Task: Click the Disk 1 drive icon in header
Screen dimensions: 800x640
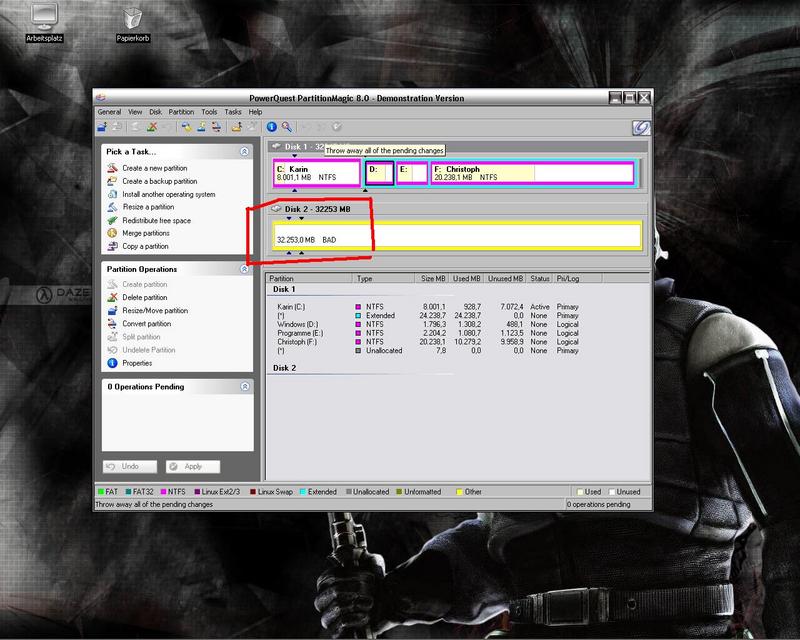Action: pyautogui.click(x=277, y=146)
